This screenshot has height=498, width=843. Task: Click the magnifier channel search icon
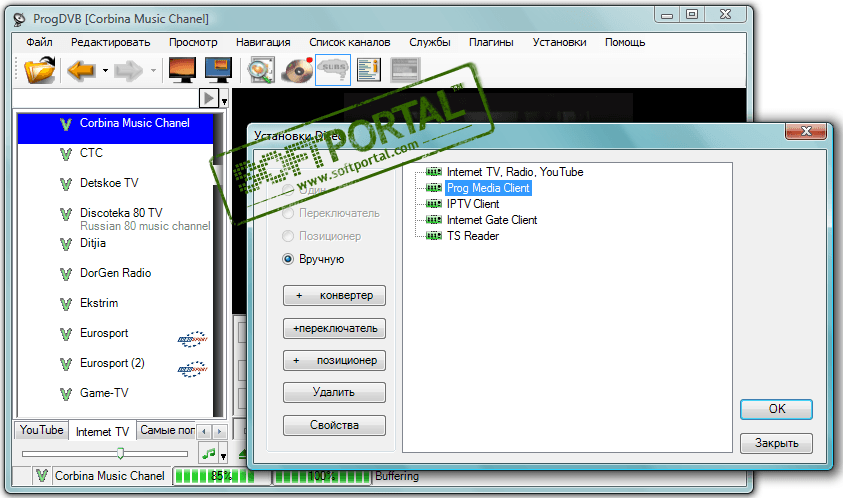point(261,70)
